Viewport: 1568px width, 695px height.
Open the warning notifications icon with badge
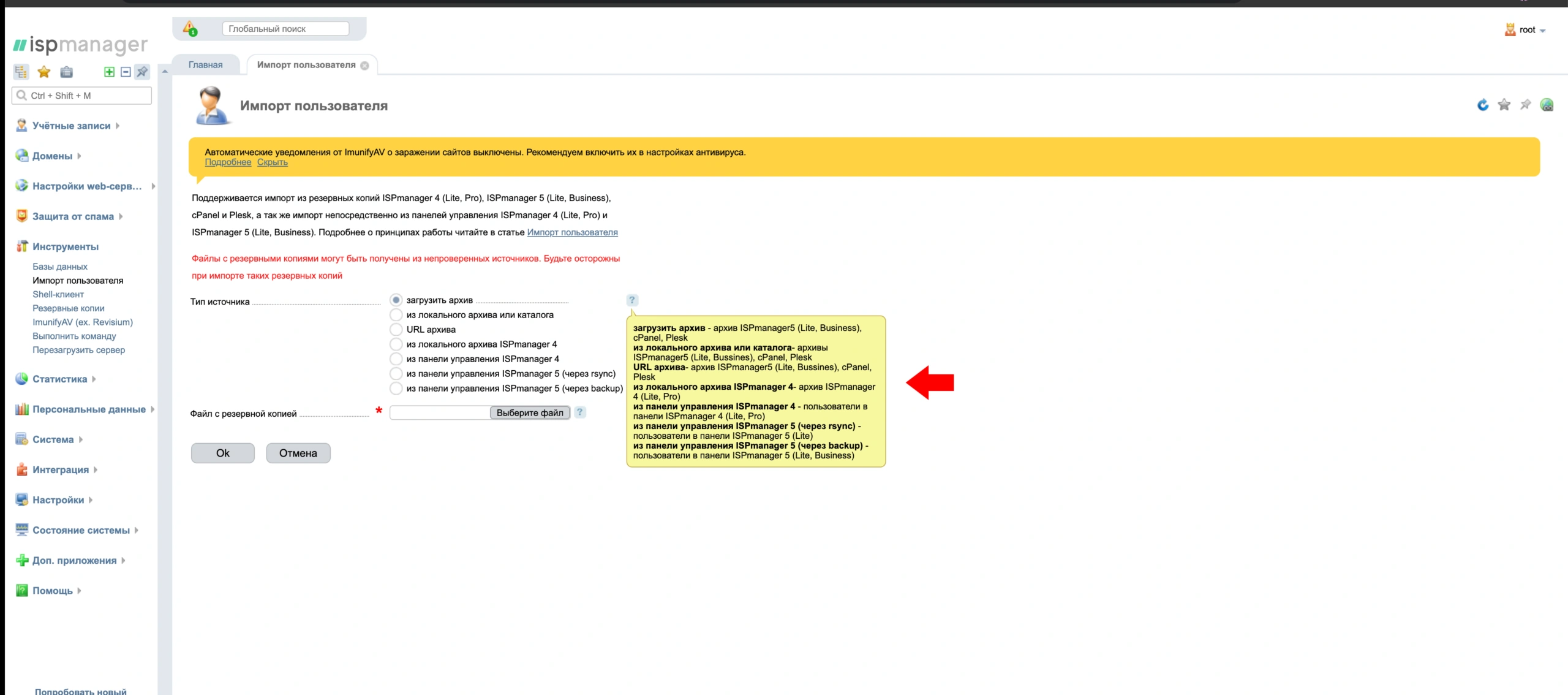click(x=190, y=28)
